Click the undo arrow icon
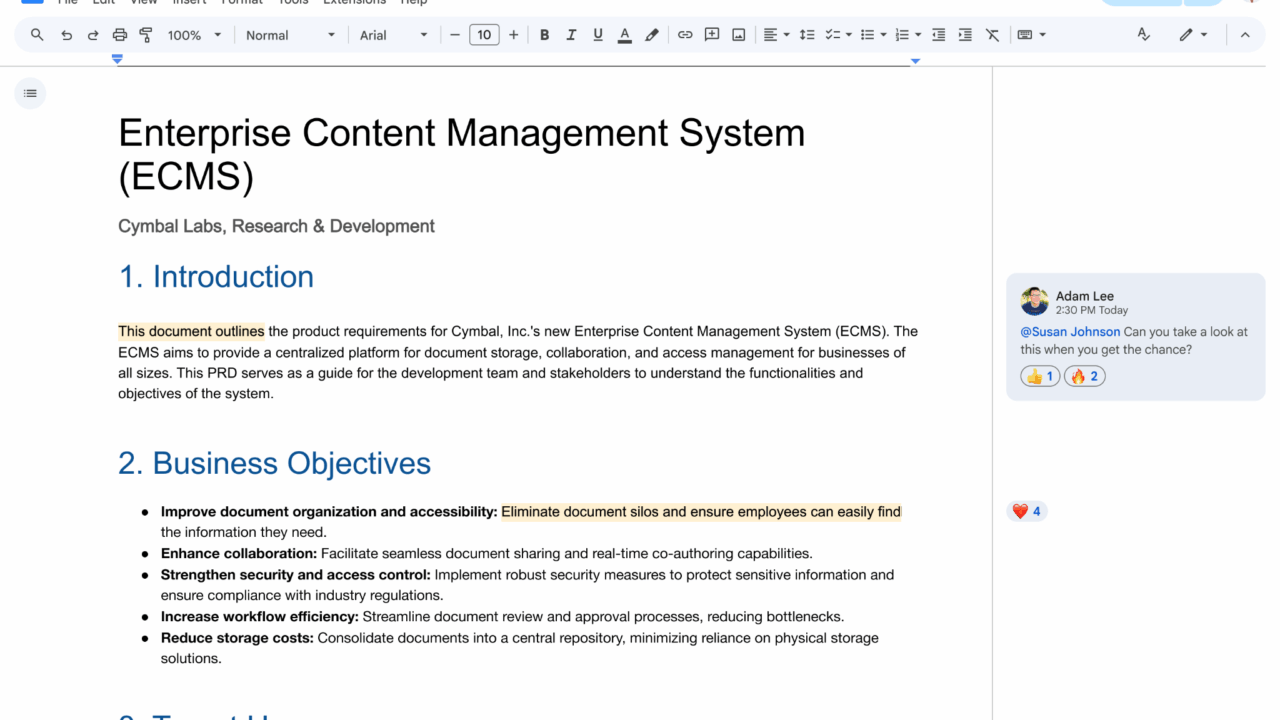Image resolution: width=1280 pixels, height=720 pixels. coord(66,35)
